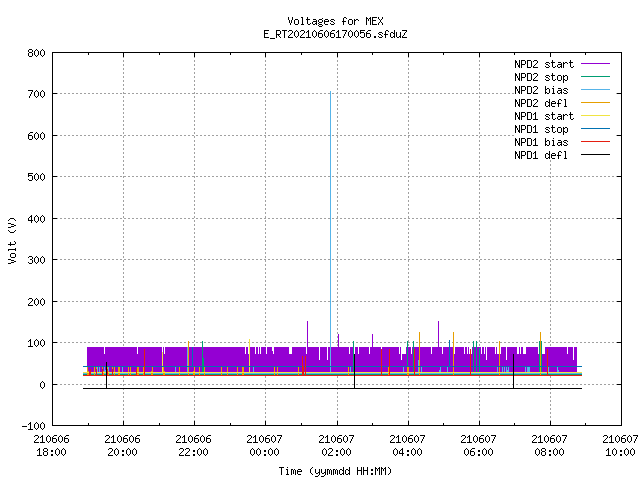Click the filename E_RT20210606170056.sfduZ subtitle
640x480 pixels.
tap(335, 34)
